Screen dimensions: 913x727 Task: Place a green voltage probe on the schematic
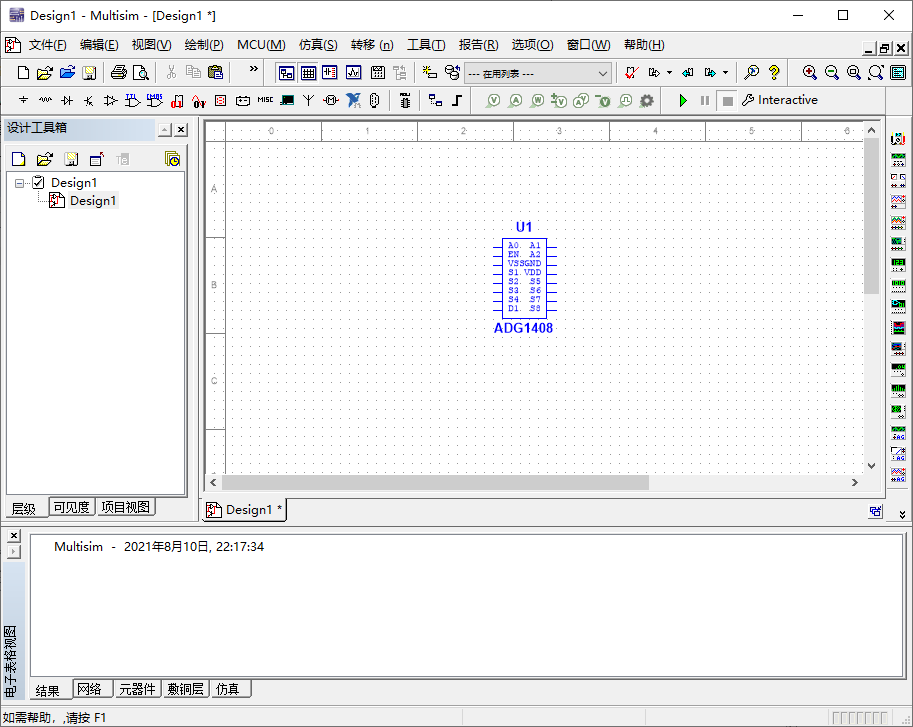[x=493, y=100]
